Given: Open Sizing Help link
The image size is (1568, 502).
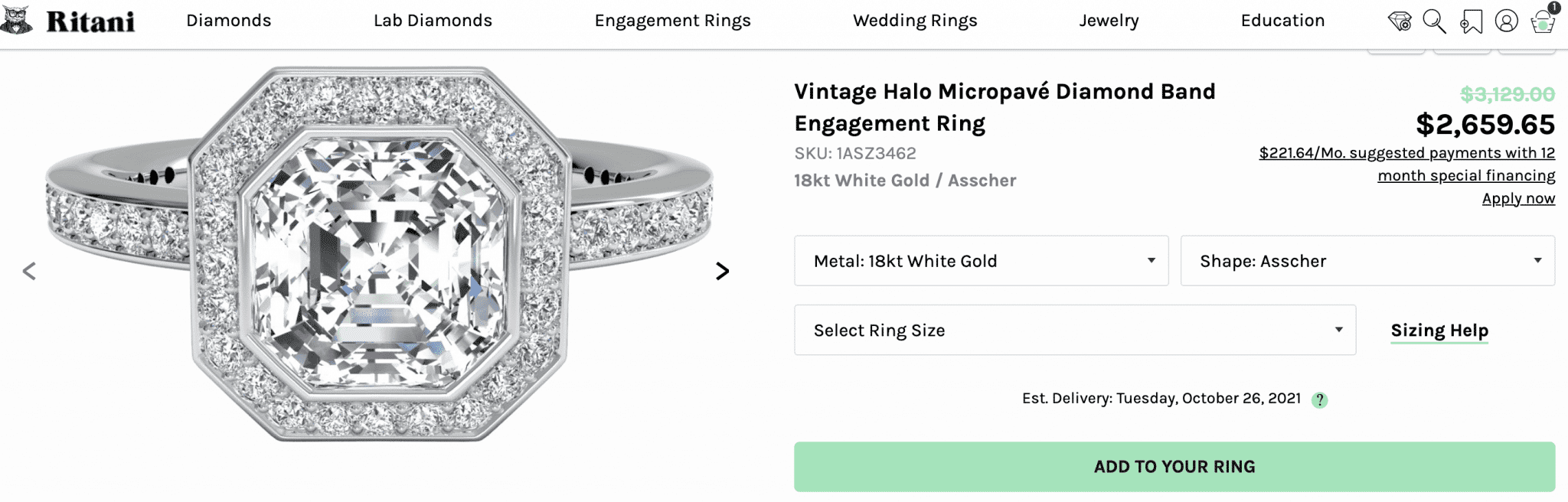Looking at the screenshot, I should [1439, 330].
